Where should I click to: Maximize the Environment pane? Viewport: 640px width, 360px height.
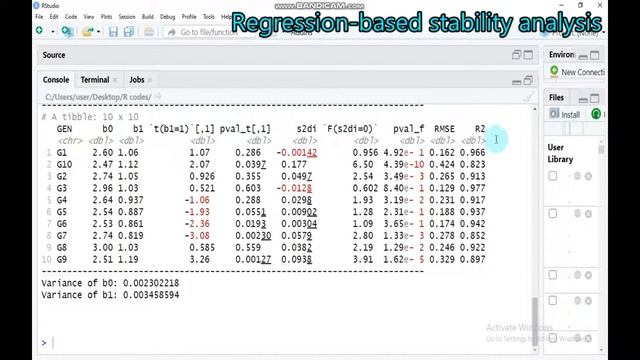[x=595, y=55]
